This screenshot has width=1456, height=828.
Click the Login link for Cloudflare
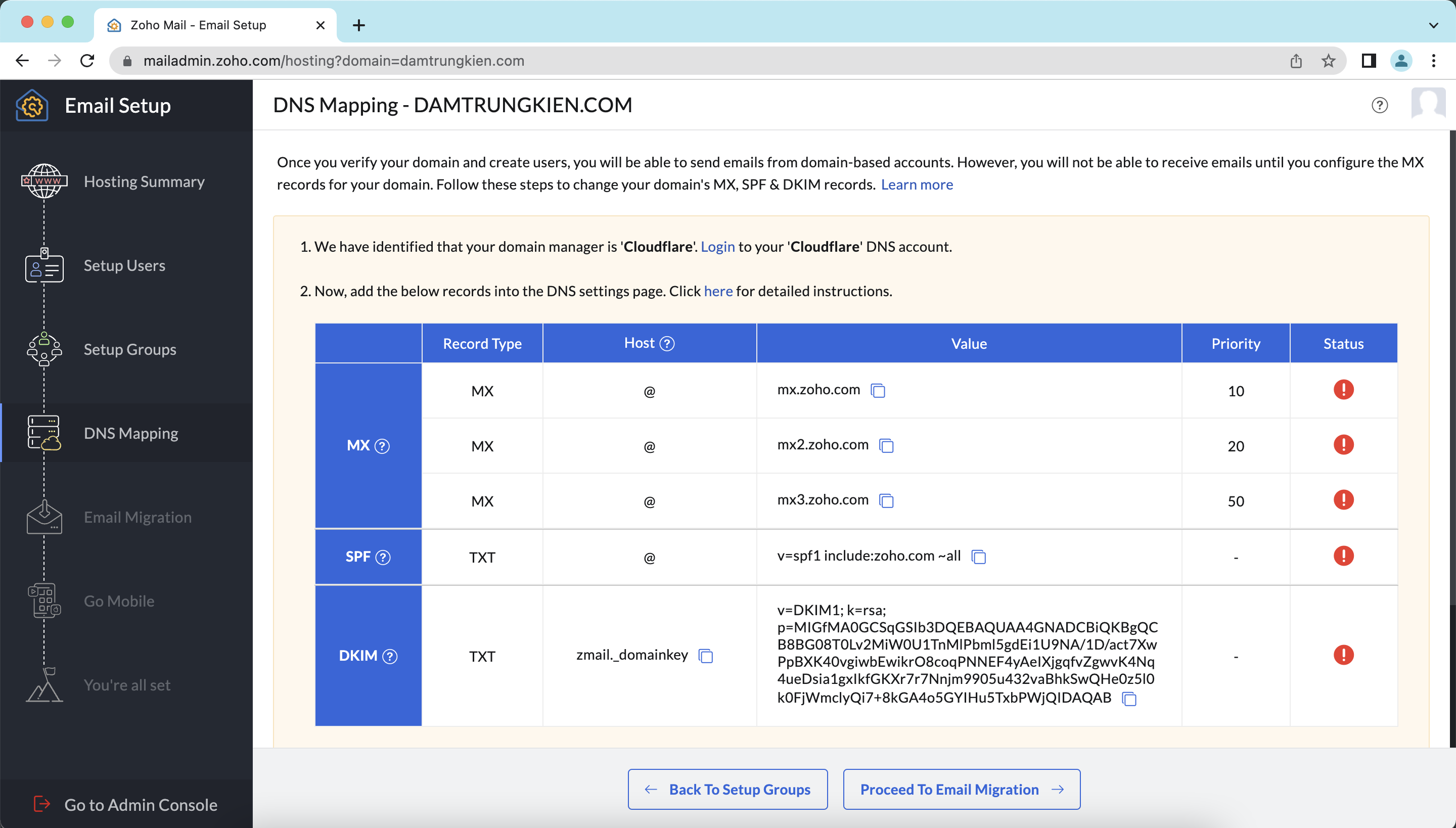[718, 247]
